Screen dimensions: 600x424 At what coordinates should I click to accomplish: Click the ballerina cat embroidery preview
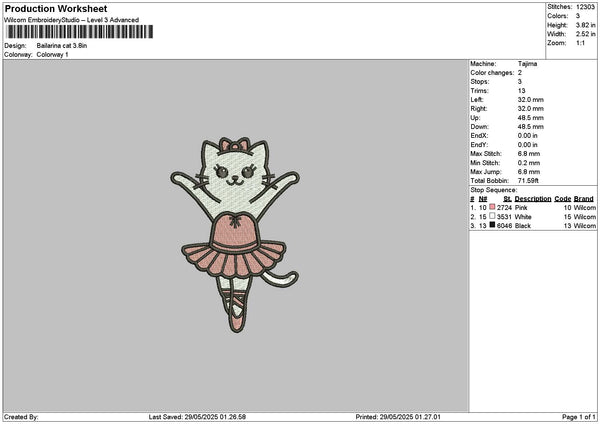click(235, 235)
